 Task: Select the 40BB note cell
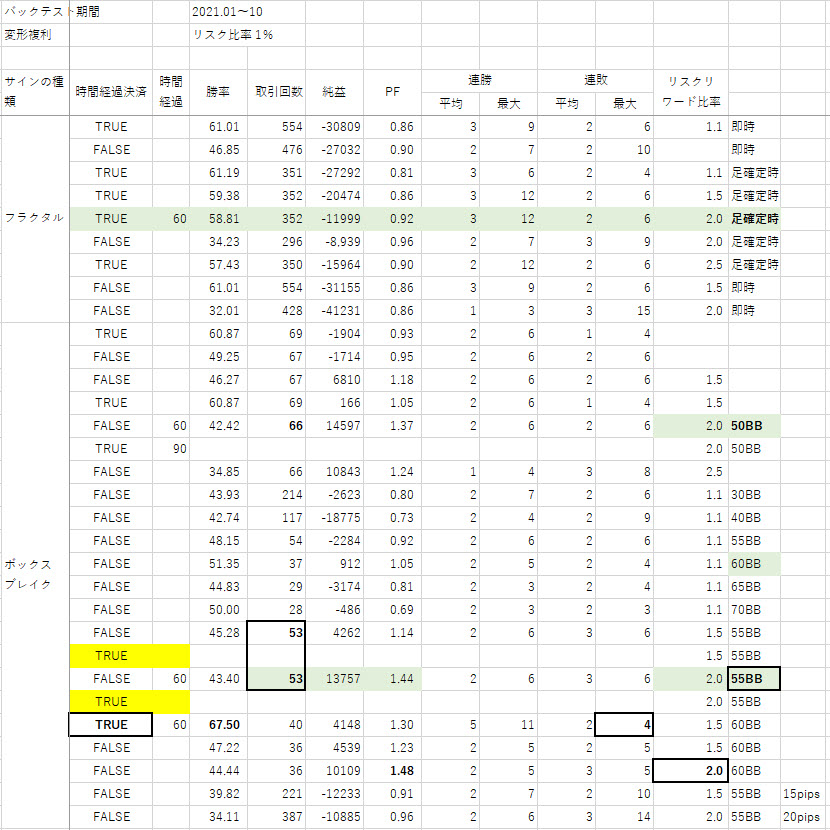click(x=754, y=518)
